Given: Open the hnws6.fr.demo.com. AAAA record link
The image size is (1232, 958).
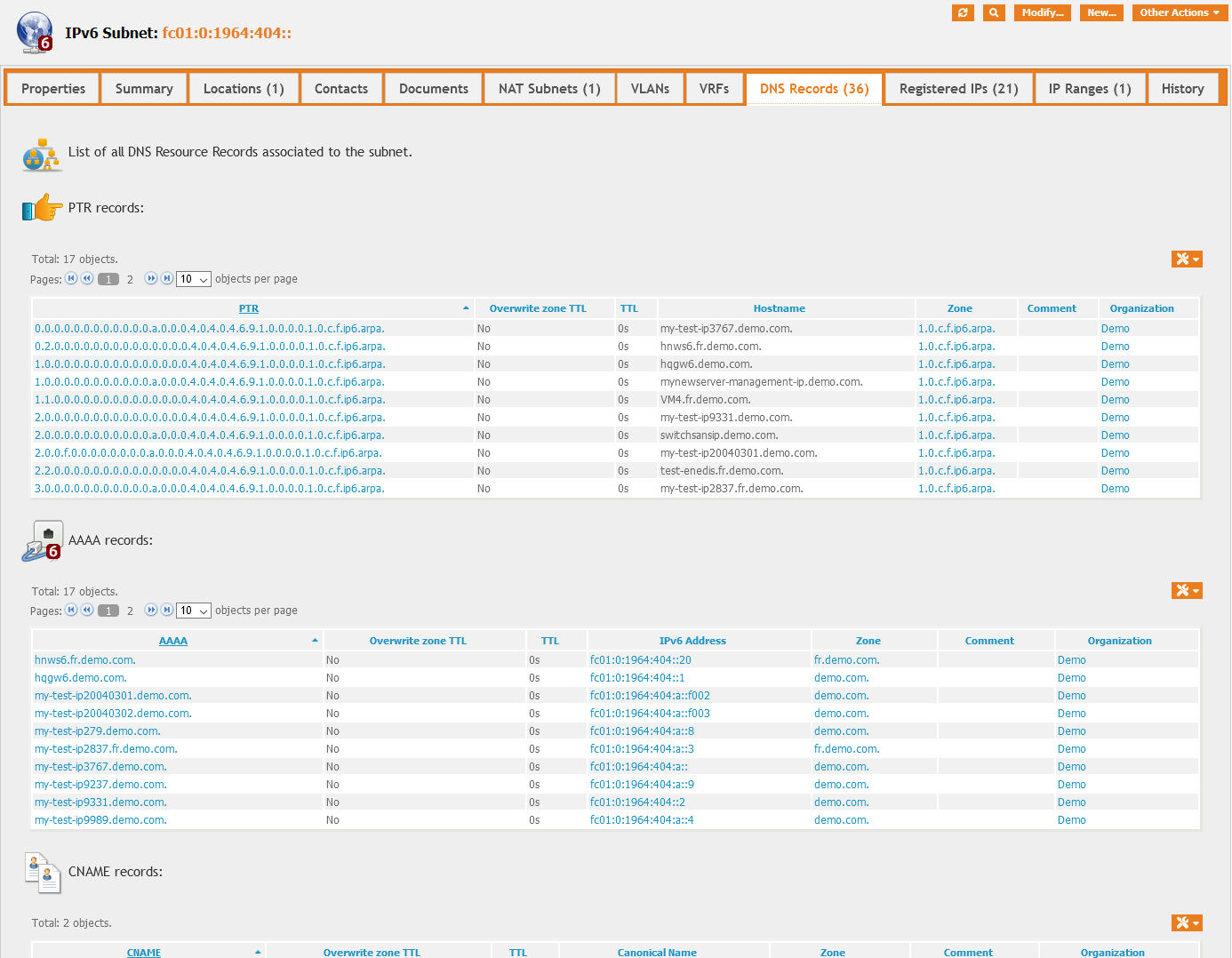Looking at the screenshot, I should pos(85,660).
